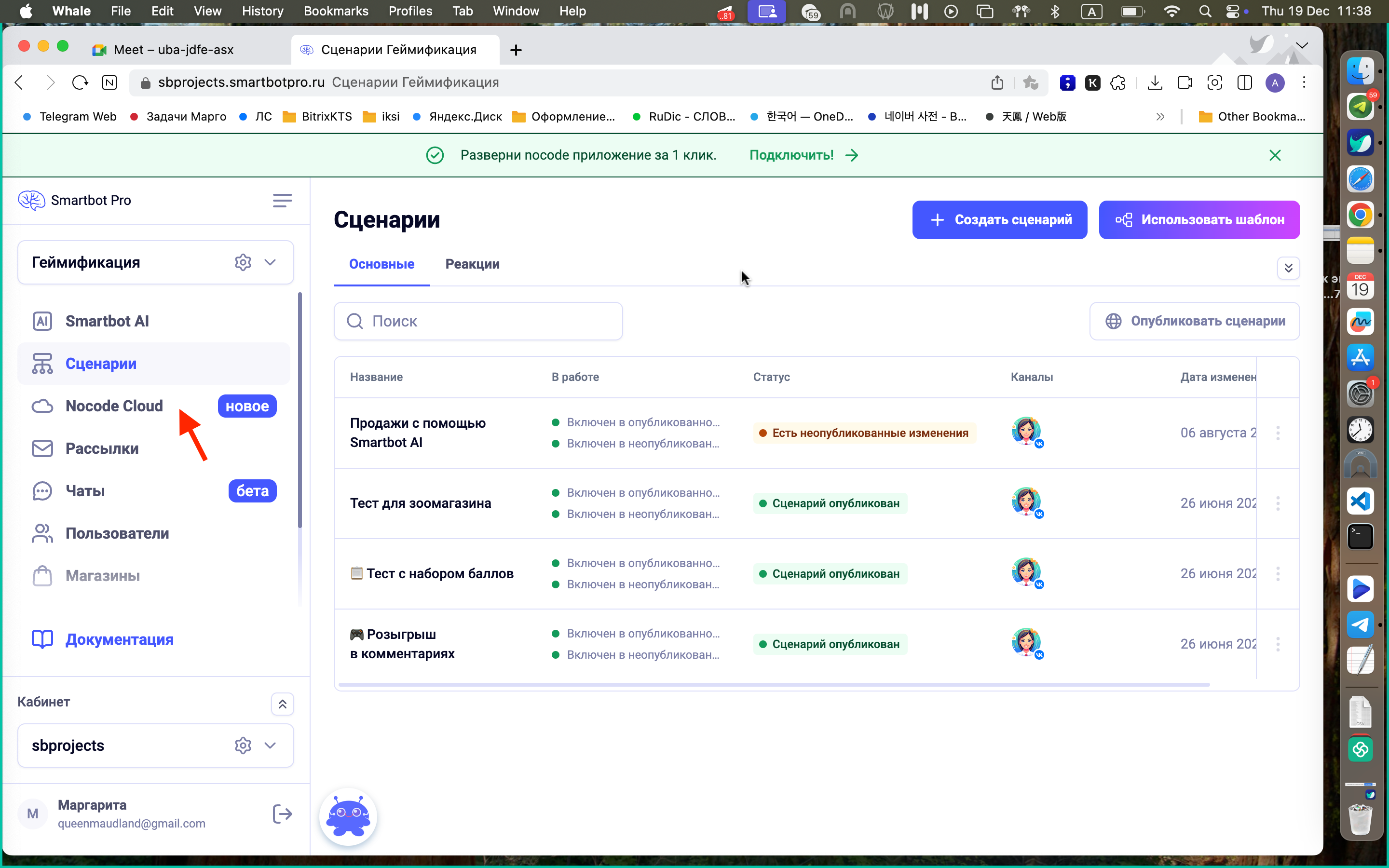Expand the sbprojects cabinet dropdown
The image size is (1389, 868).
point(270,745)
